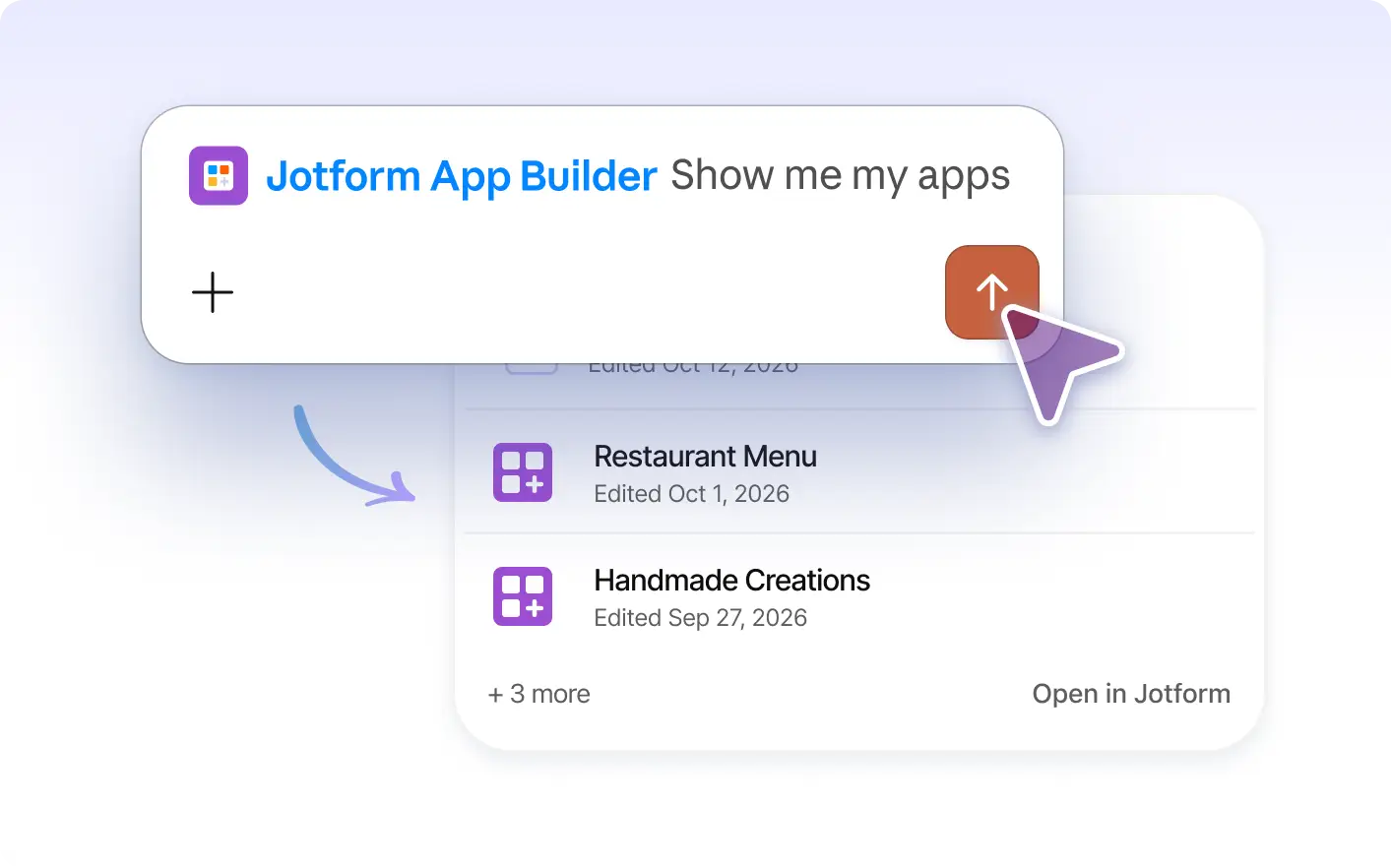
Task: Select the Handmade Creations app title
Action: pos(732,581)
